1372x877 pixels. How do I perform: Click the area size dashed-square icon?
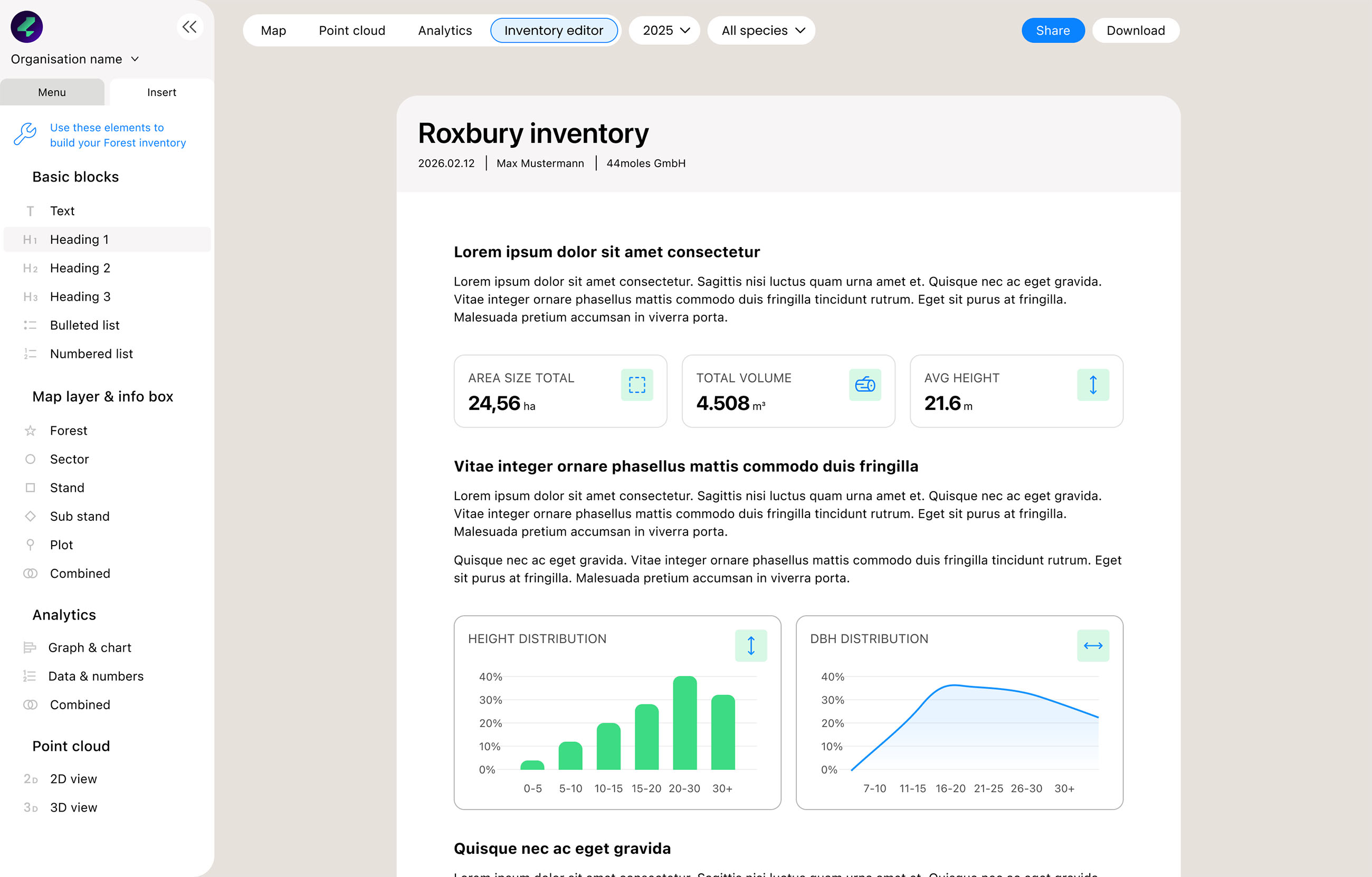[x=636, y=385]
